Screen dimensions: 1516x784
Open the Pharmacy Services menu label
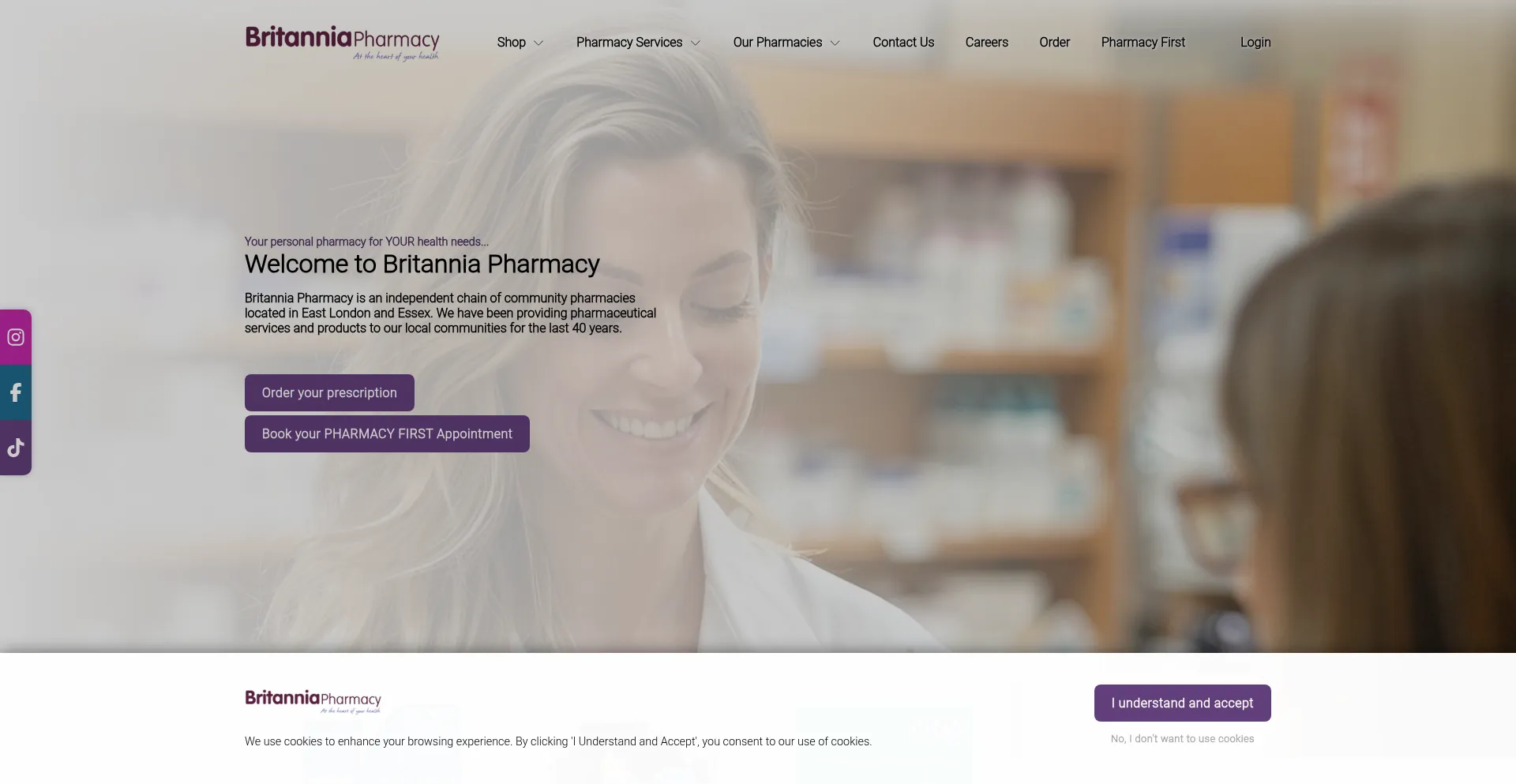[x=629, y=42]
